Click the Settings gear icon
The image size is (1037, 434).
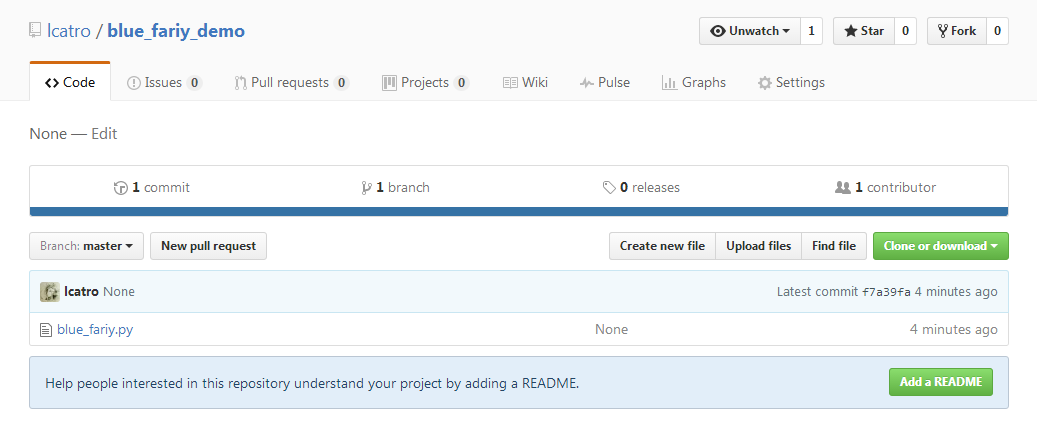765,83
